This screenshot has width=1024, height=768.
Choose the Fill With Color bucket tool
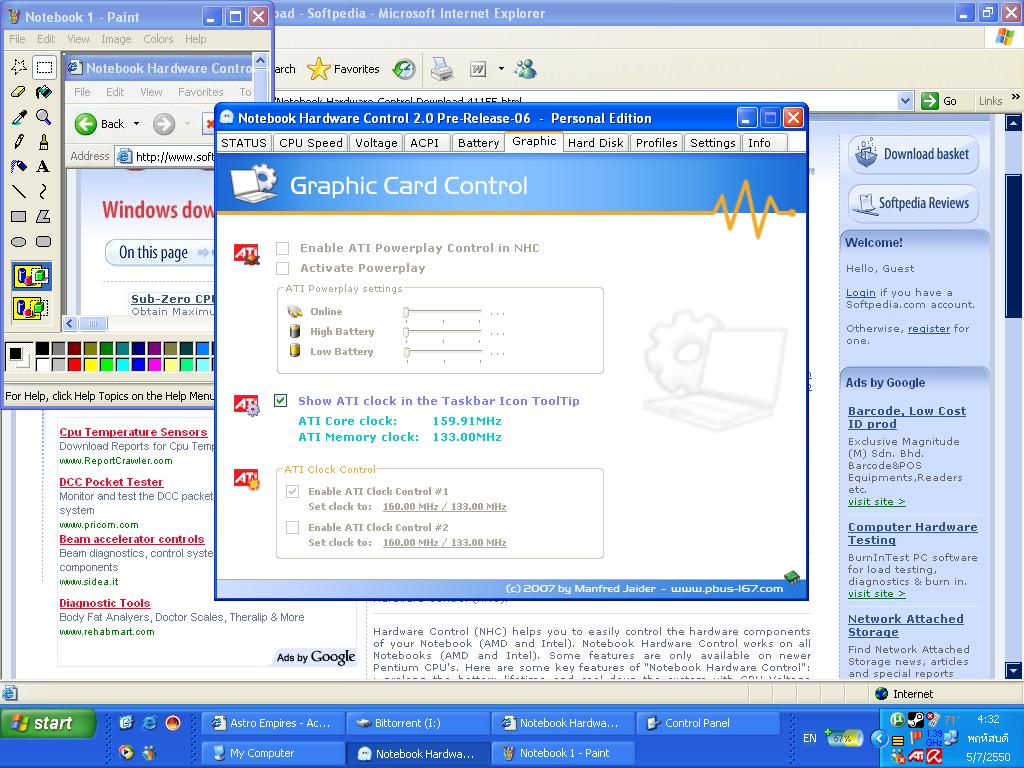pyautogui.click(x=44, y=92)
